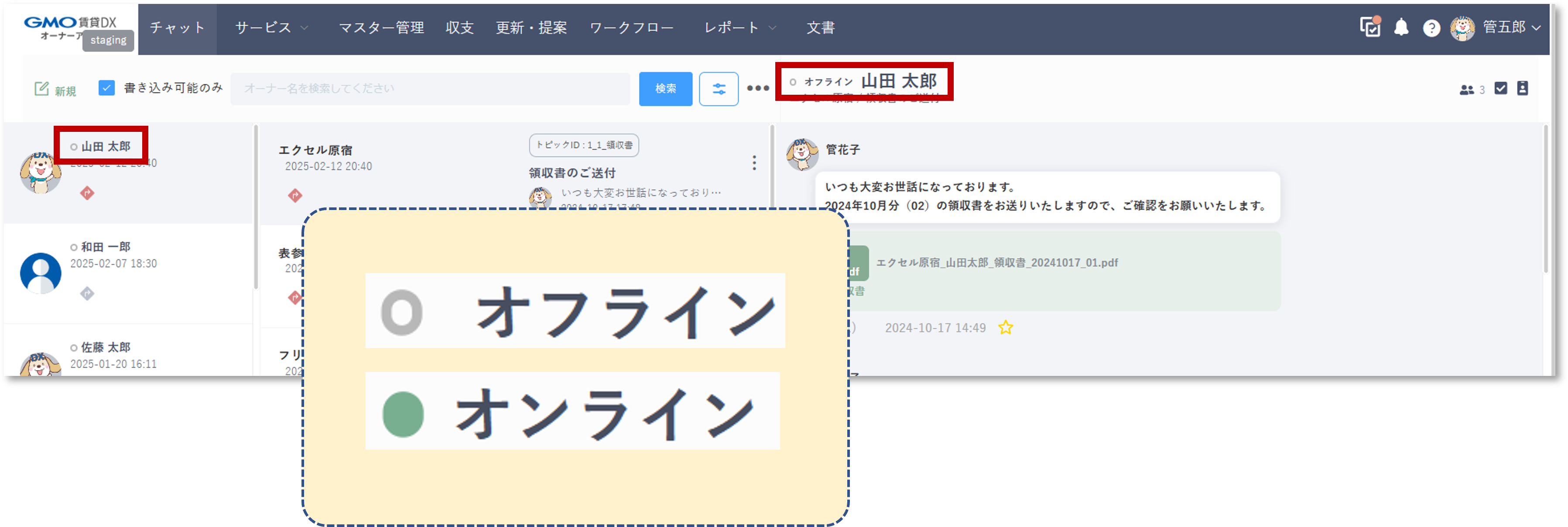Expand the サービス dropdown menu
Screen dimensions: 1568x527
pos(271,28)
